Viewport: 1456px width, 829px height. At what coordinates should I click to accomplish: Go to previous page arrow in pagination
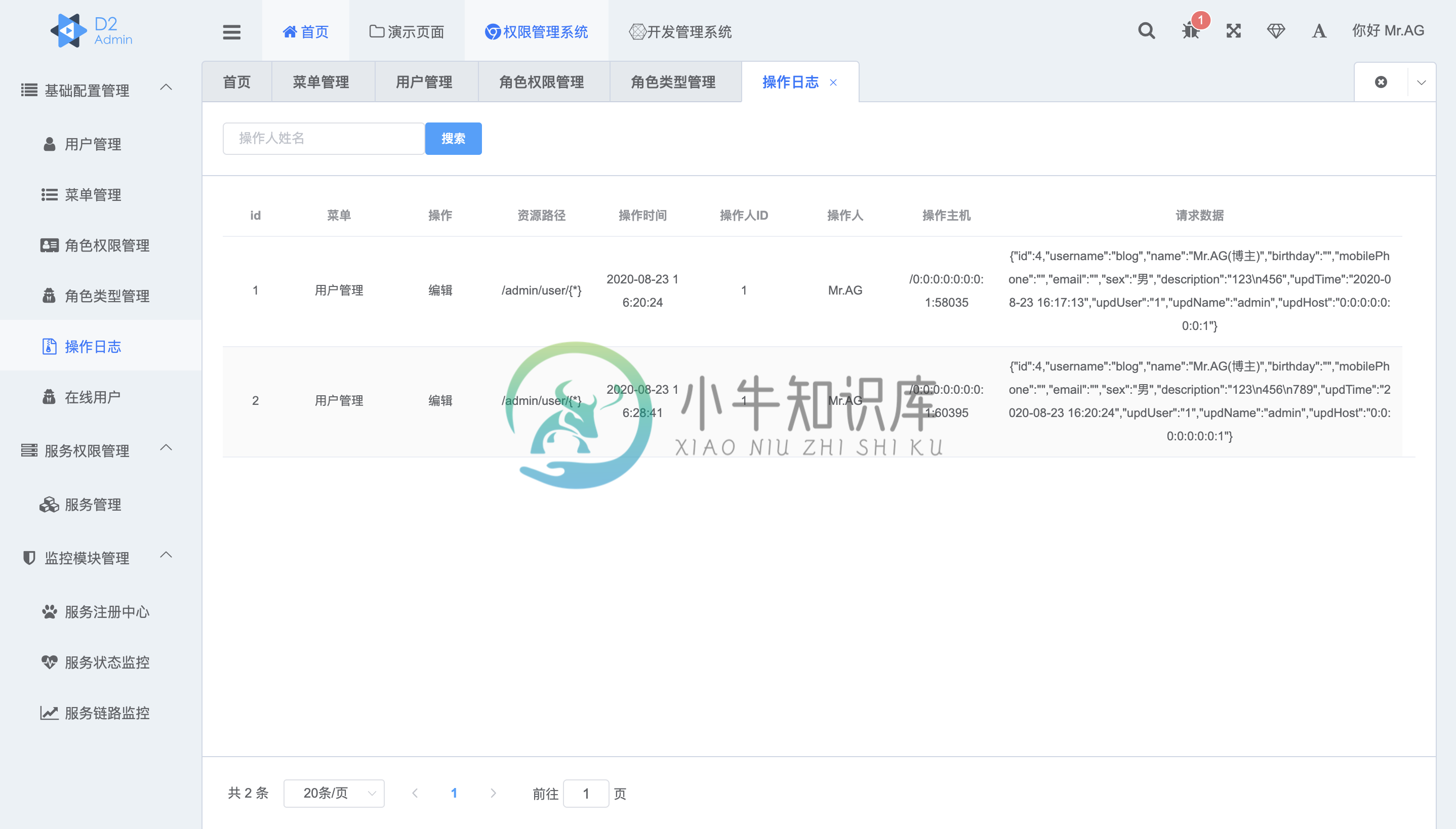pos(415,793)
